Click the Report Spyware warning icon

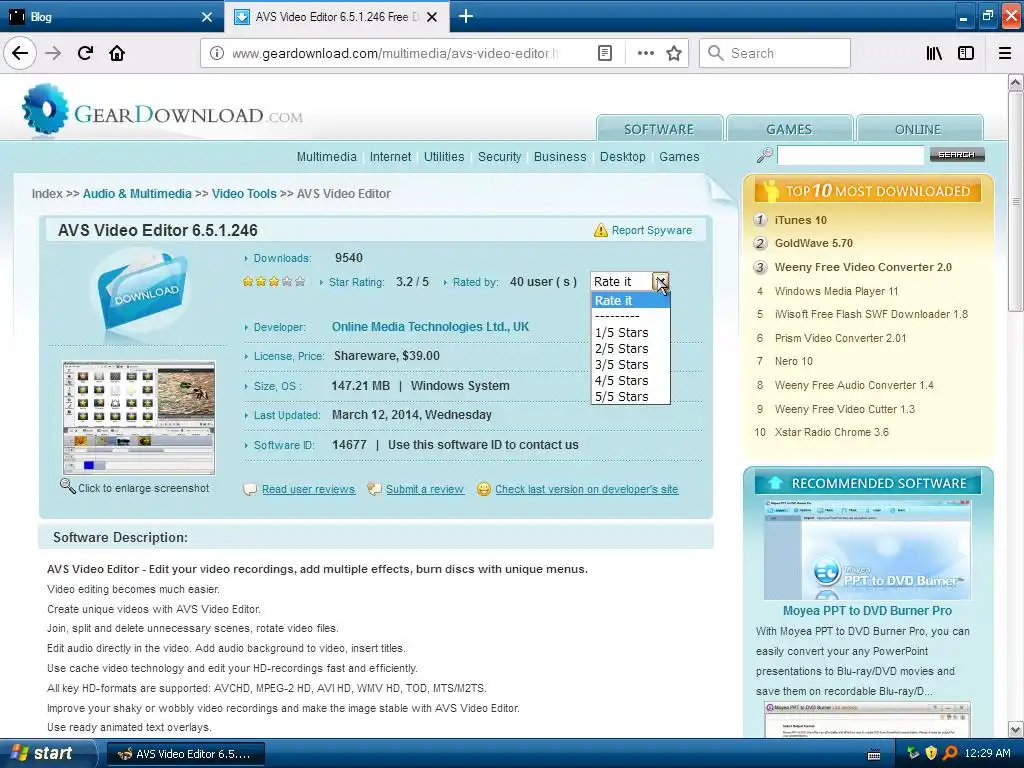[600, 230]
